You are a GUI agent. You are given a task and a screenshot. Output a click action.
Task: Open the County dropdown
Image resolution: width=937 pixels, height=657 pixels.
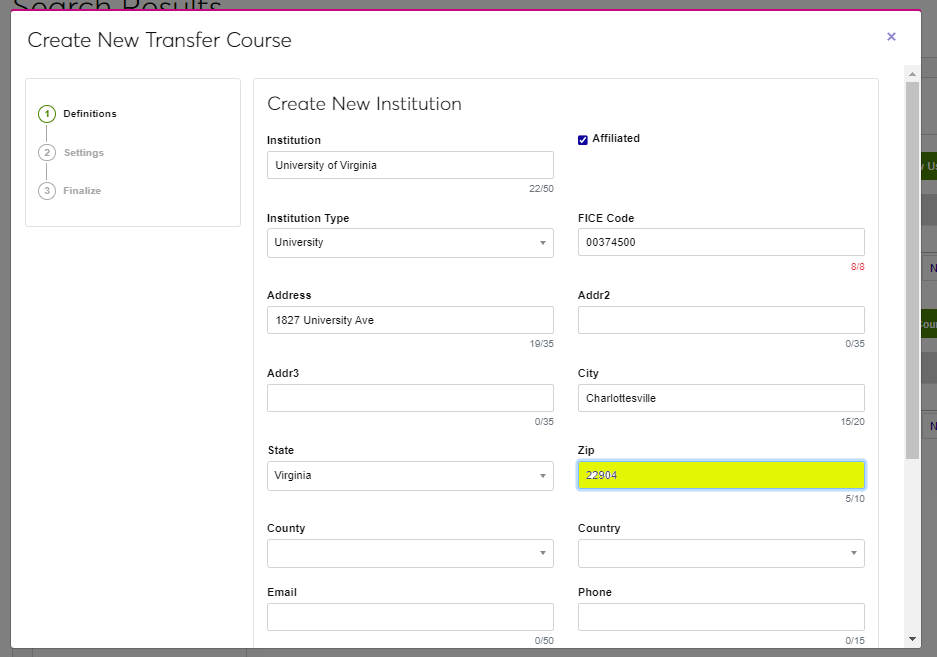click(x=410, y=553)
